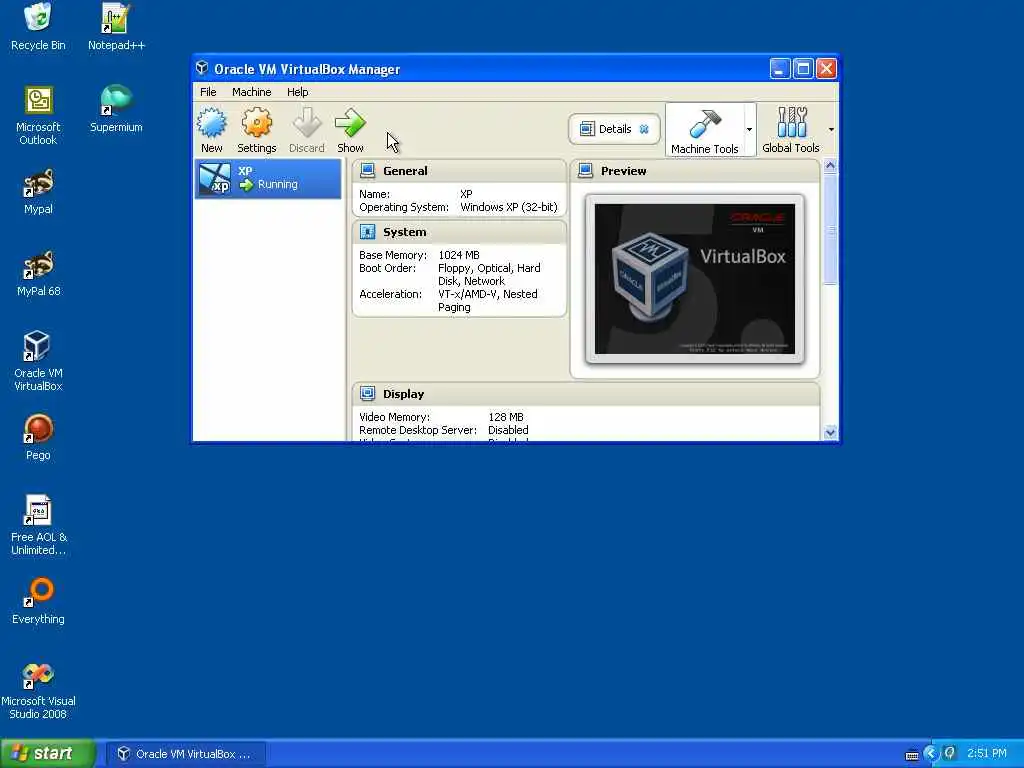Click the Windows Start button
This screenshot has height=768, width=1024.
48,753
